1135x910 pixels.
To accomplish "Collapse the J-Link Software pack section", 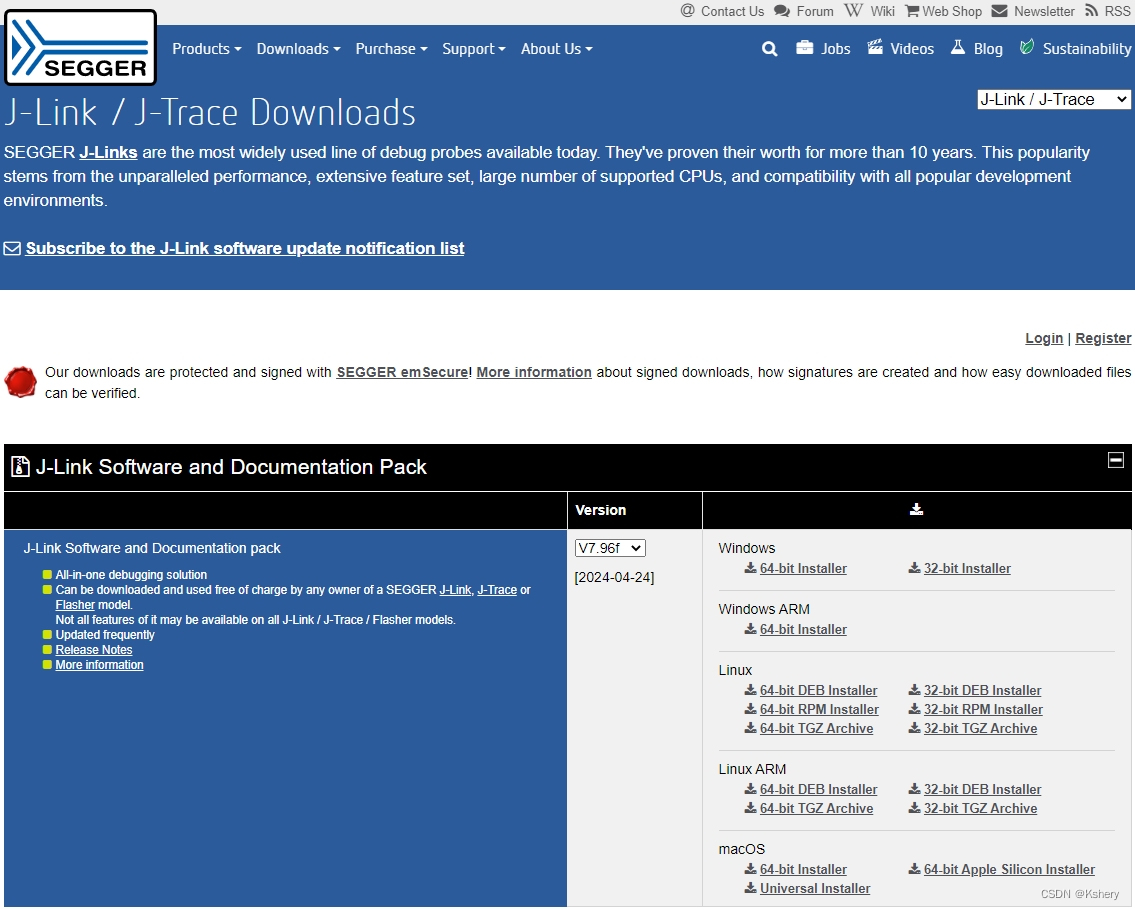I will point(1115,460).
